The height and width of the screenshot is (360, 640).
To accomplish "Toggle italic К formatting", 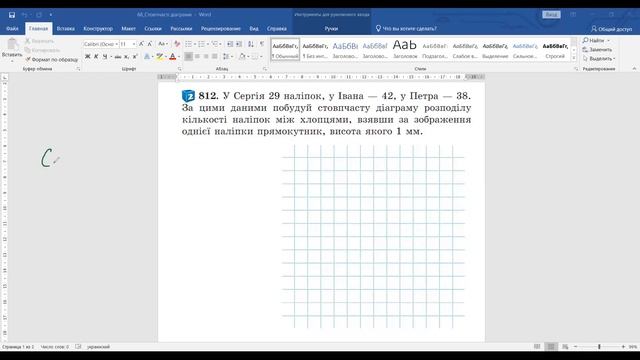I will (96, 56).
